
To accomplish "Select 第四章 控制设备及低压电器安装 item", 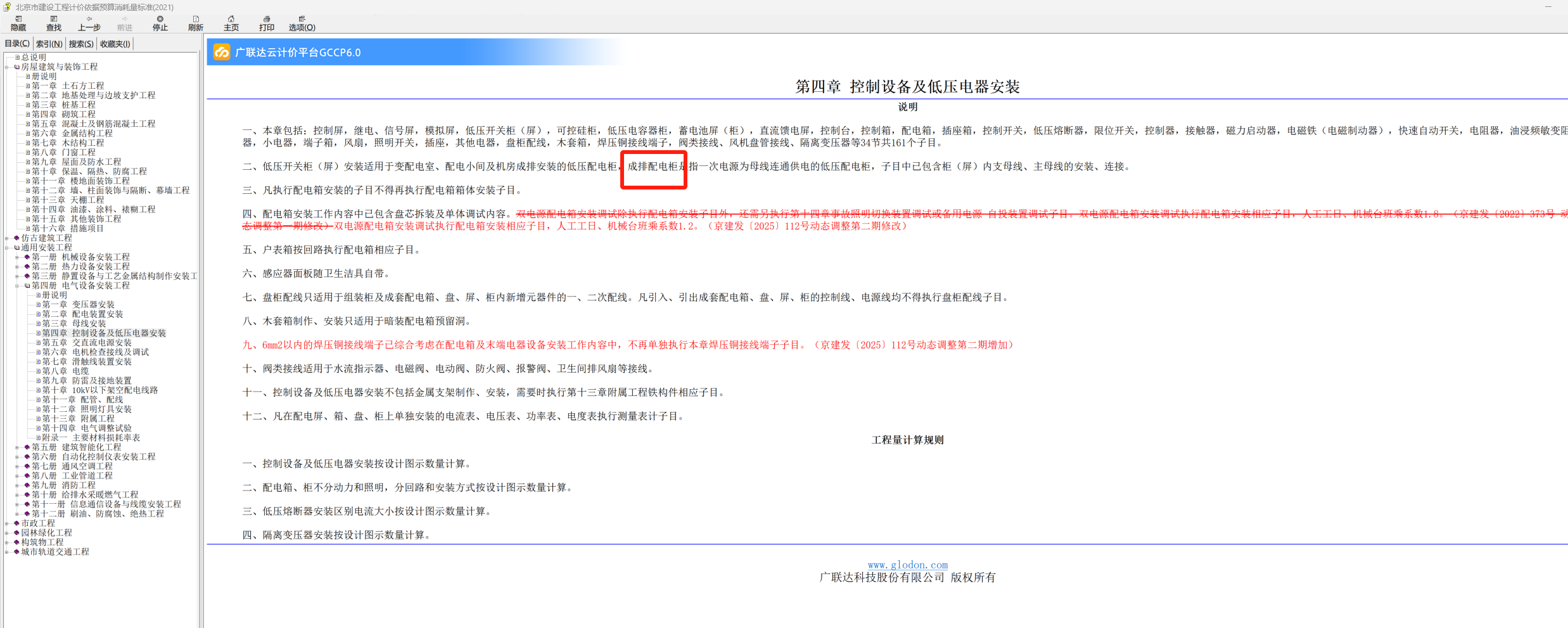I will pyautogui.click(x=104, y=333).
